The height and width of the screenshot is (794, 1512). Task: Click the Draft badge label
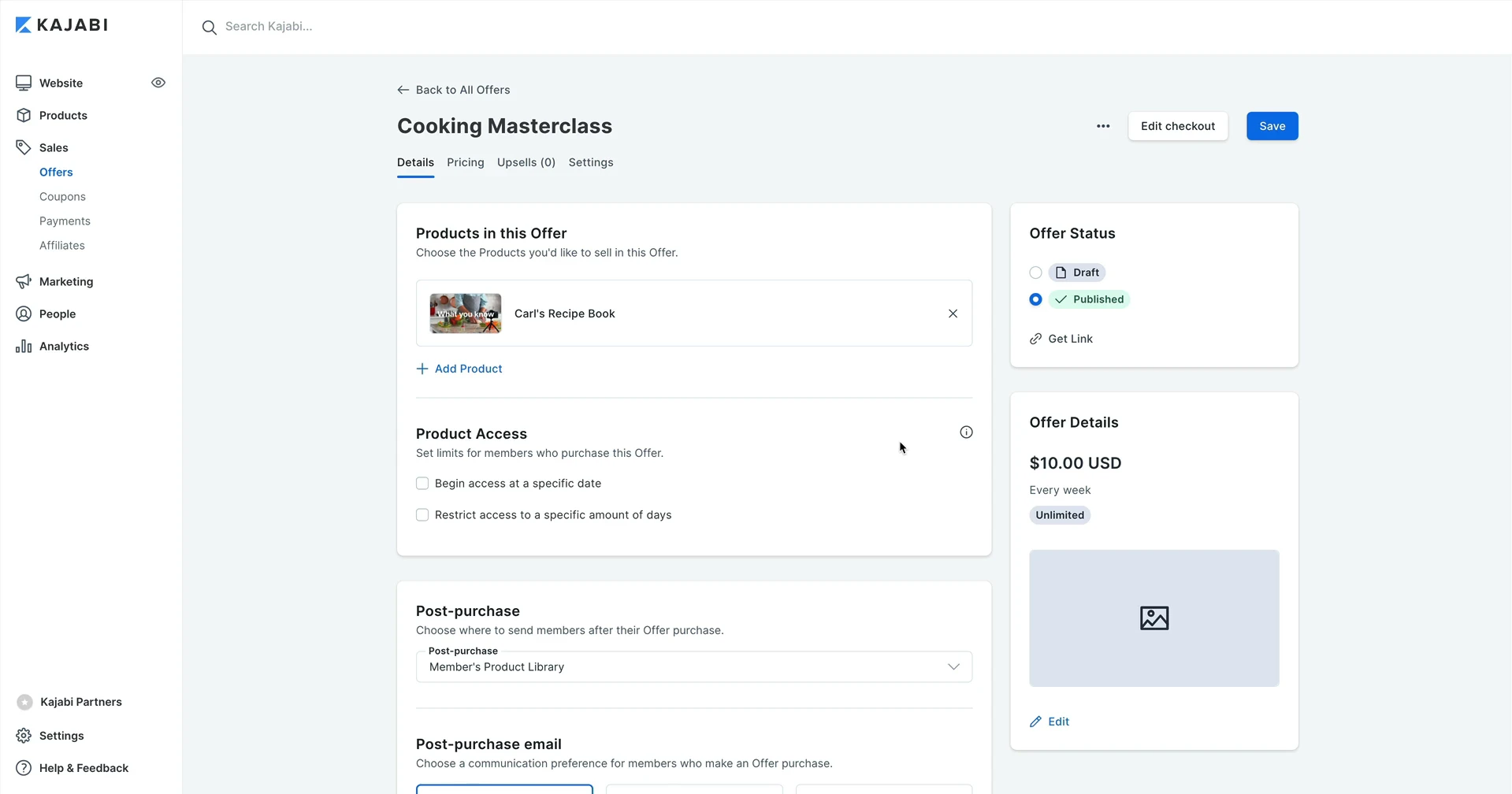[x=1077, y=273]
